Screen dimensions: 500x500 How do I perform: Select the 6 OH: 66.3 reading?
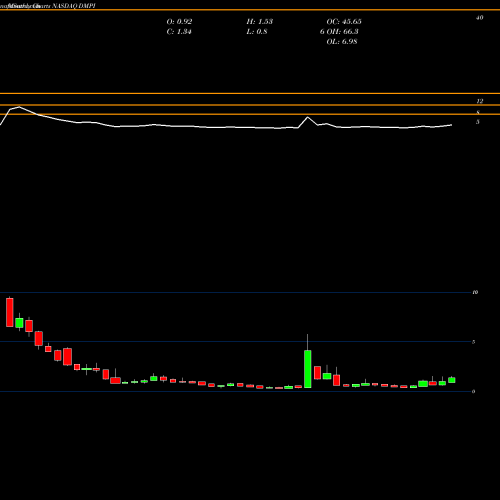tap(339, 32)
